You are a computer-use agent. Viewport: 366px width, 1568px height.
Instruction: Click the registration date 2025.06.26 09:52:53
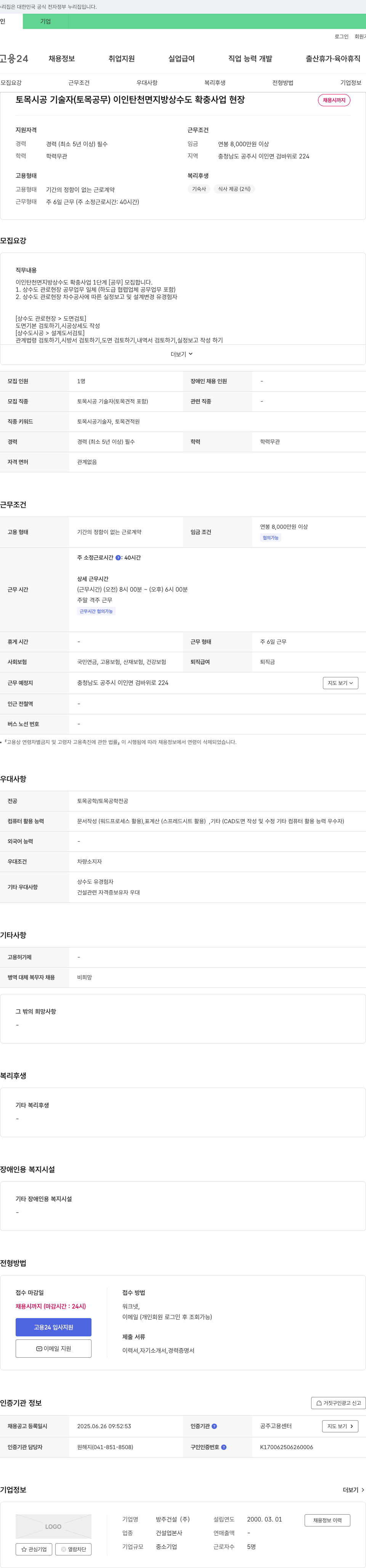(104, 1426)
